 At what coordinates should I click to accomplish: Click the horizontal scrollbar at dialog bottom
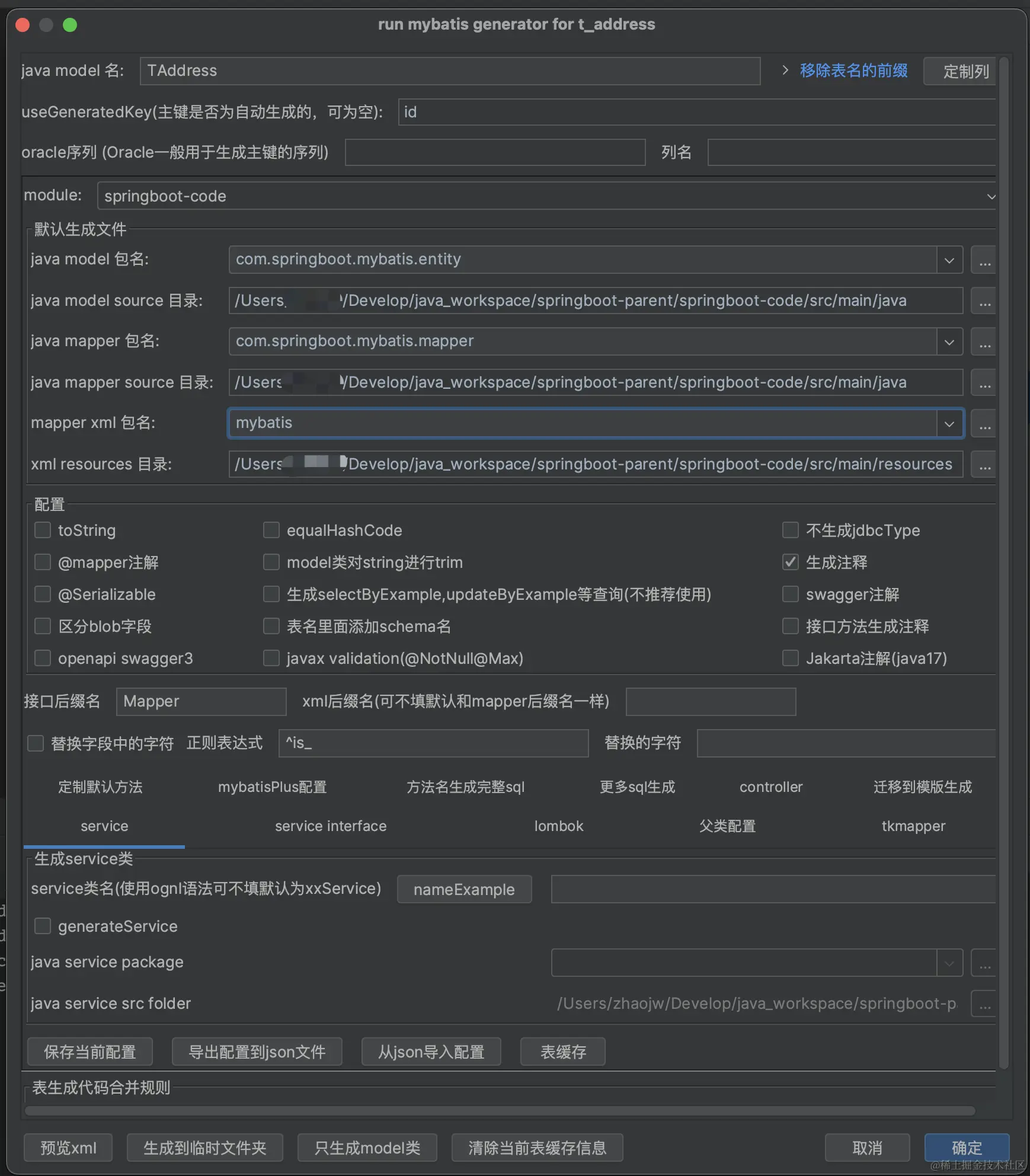pos(500,1110)
